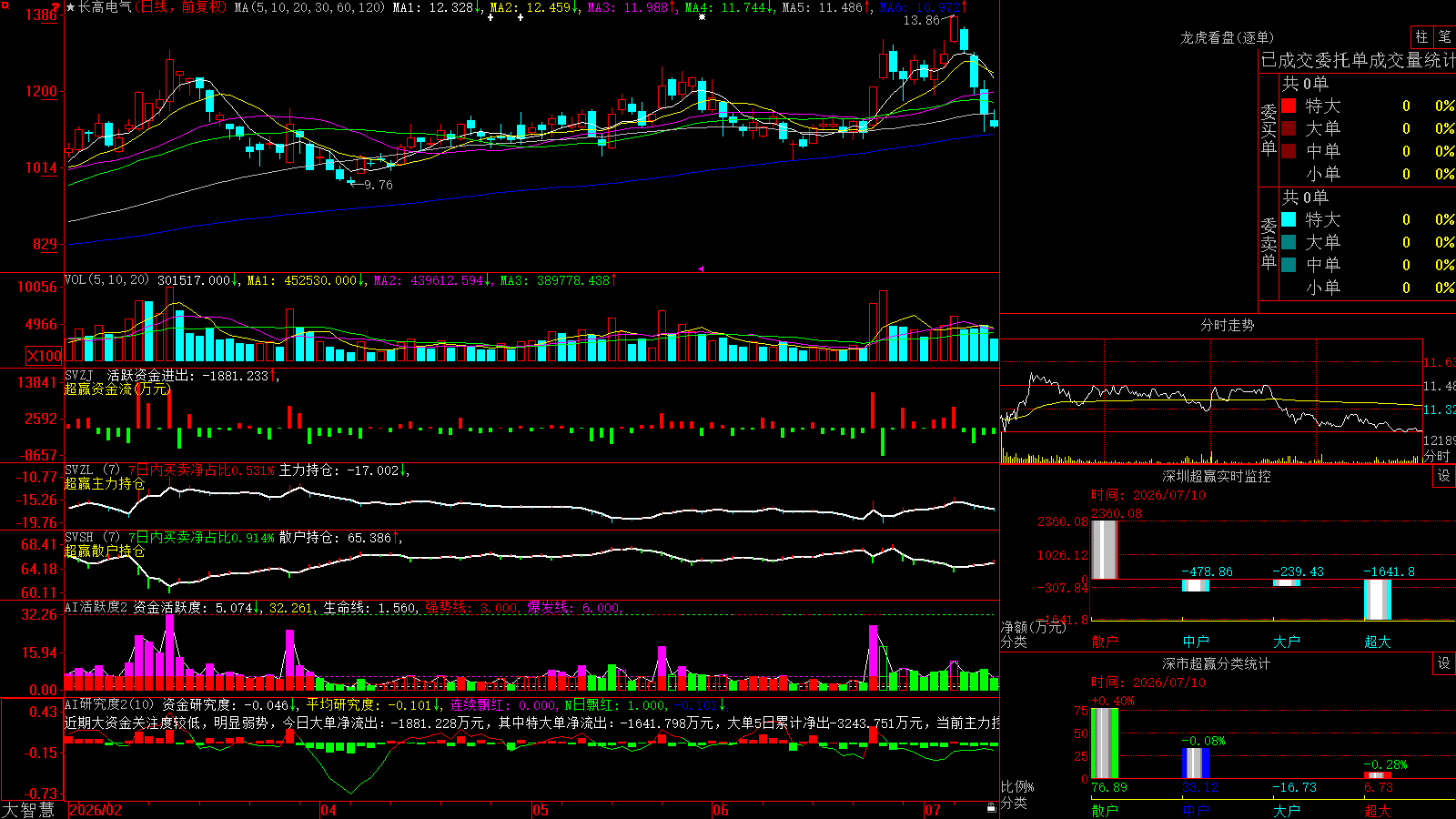The image size is (1456, 819).
Task: Click the 已成交委托单成交量统计 header
Action: pyautogui.click(x=1357, y=60)
